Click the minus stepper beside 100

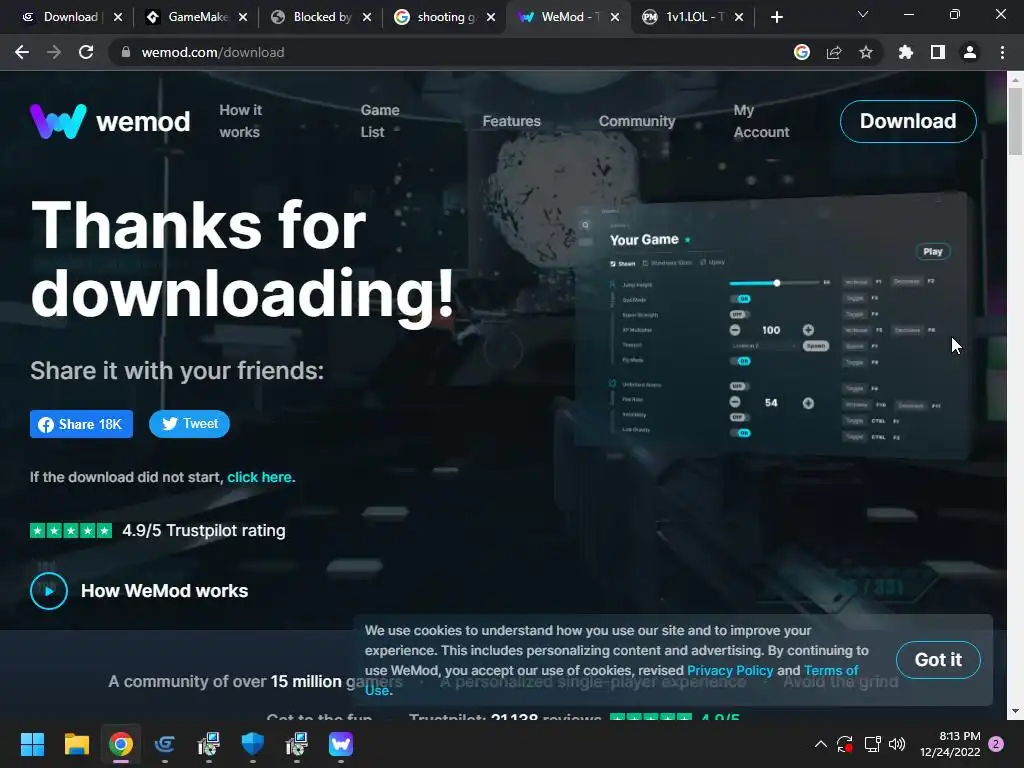pos(735,330)
